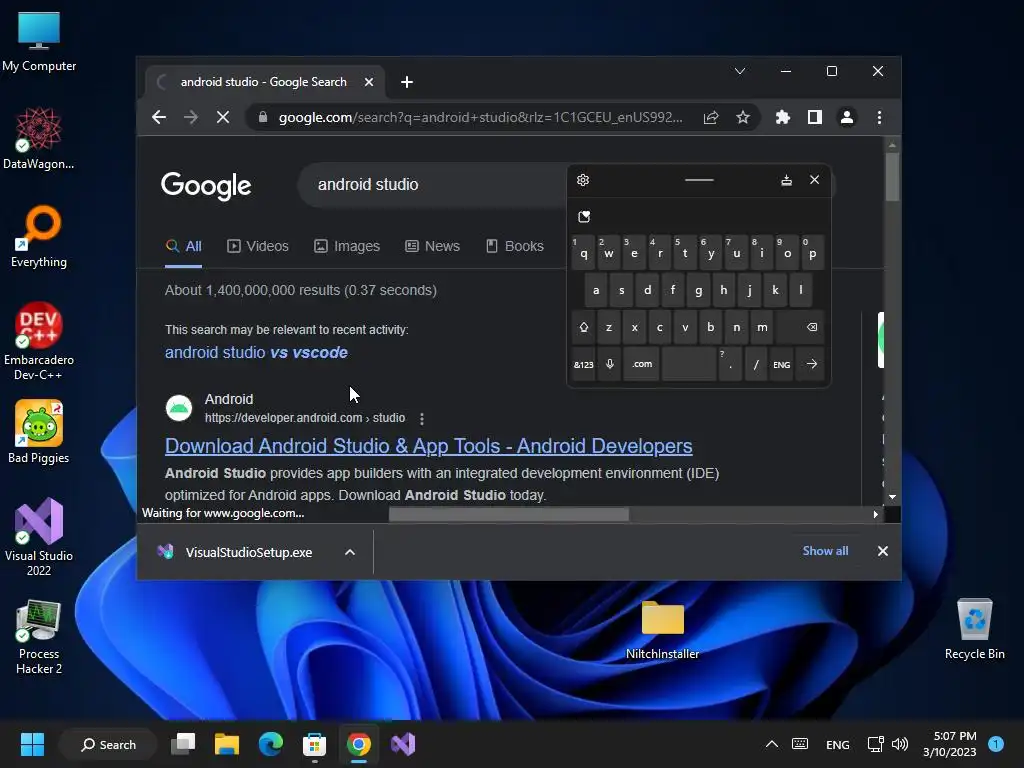Tap the q key
This screenshot has height=768, width=1024.
[x=583, y=253]
